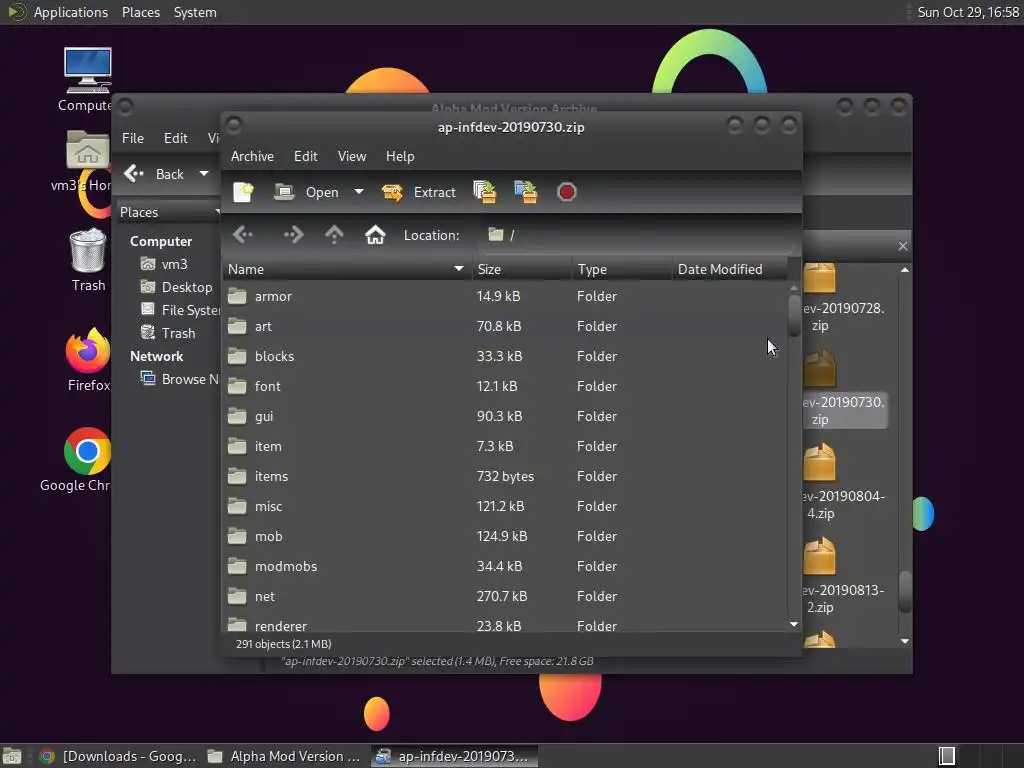Select the items folder row
Screen dimensions: 1024x768
(x=505, y=476)
